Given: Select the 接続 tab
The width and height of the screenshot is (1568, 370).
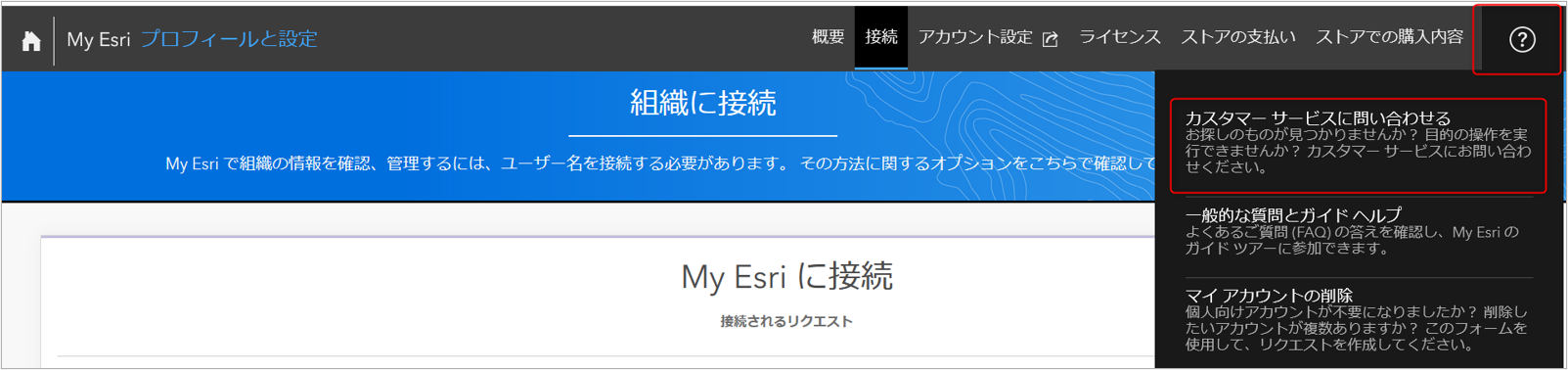Looking at the screenshot, I should [x=881, y=37].
